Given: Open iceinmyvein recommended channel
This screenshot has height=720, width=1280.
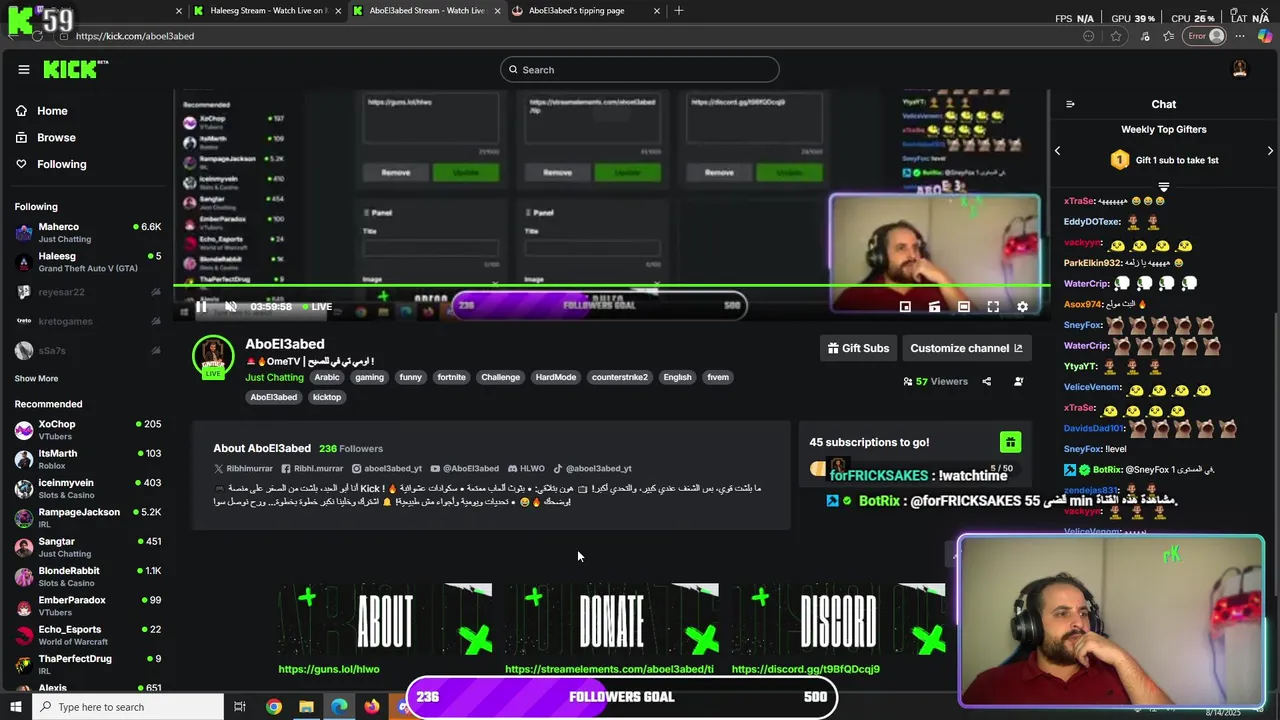Looking at the screenshot, I should (88, 488).
